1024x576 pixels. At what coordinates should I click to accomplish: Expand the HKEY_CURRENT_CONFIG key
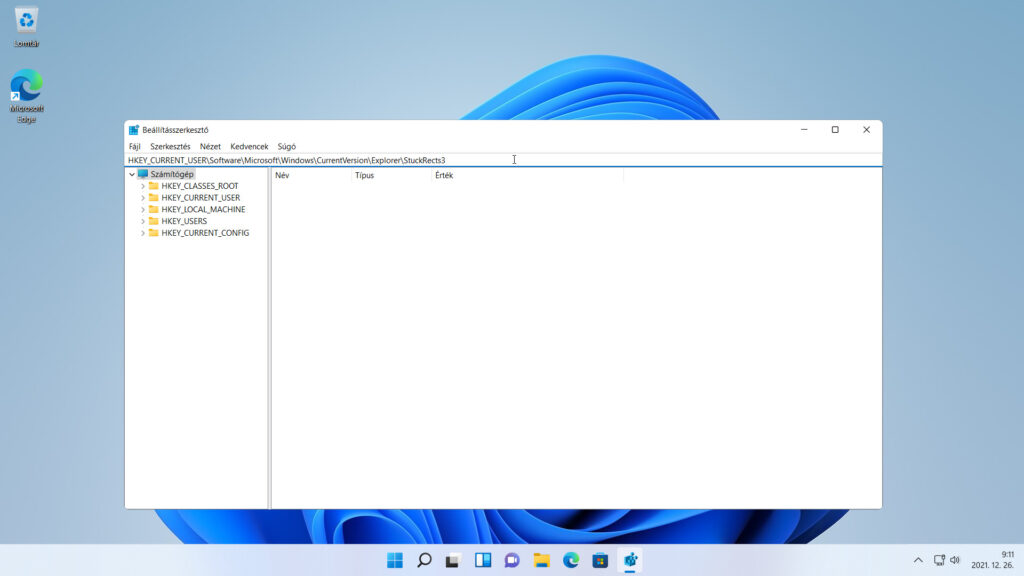(143, 233)
